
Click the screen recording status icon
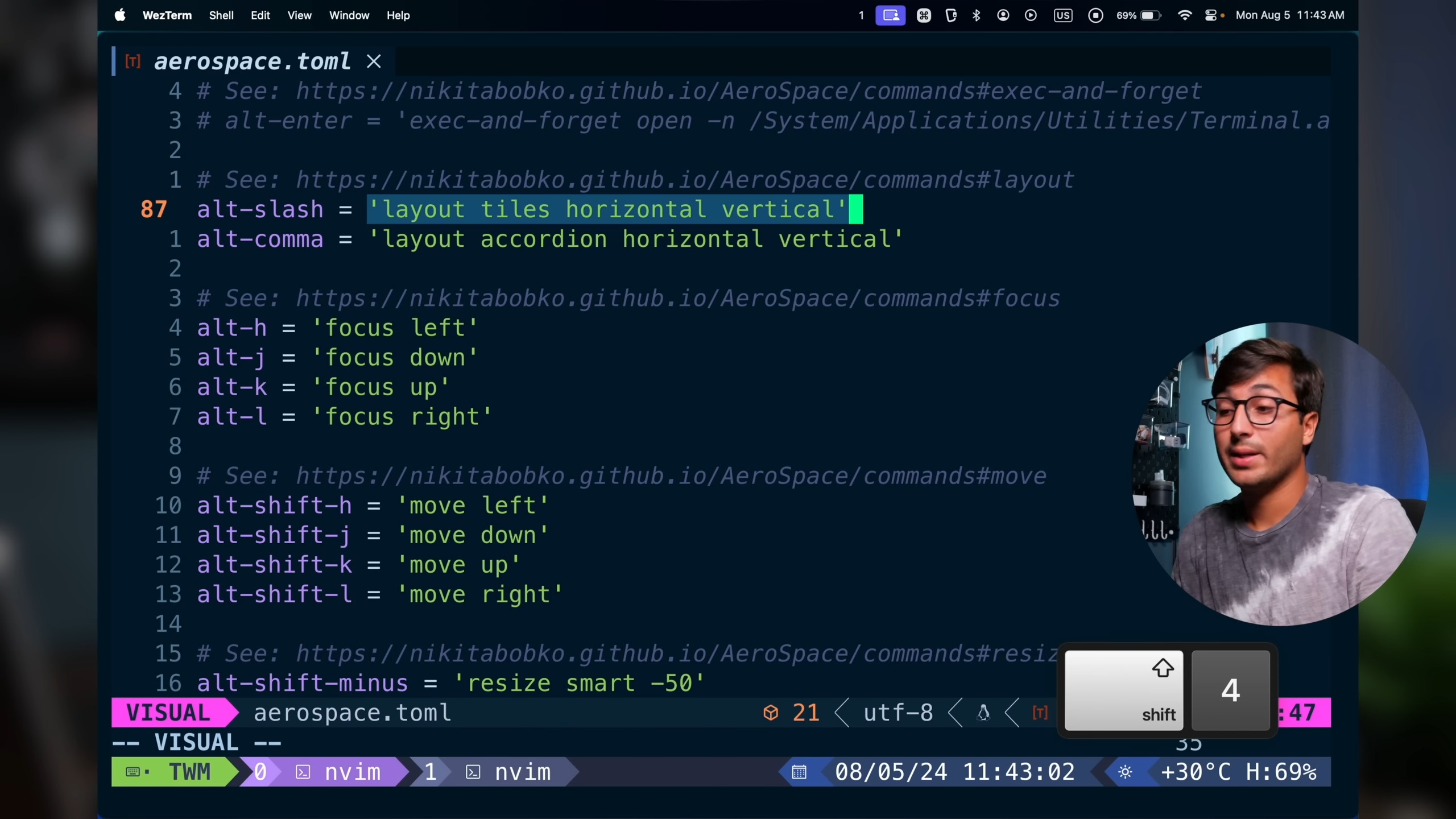1095,15
